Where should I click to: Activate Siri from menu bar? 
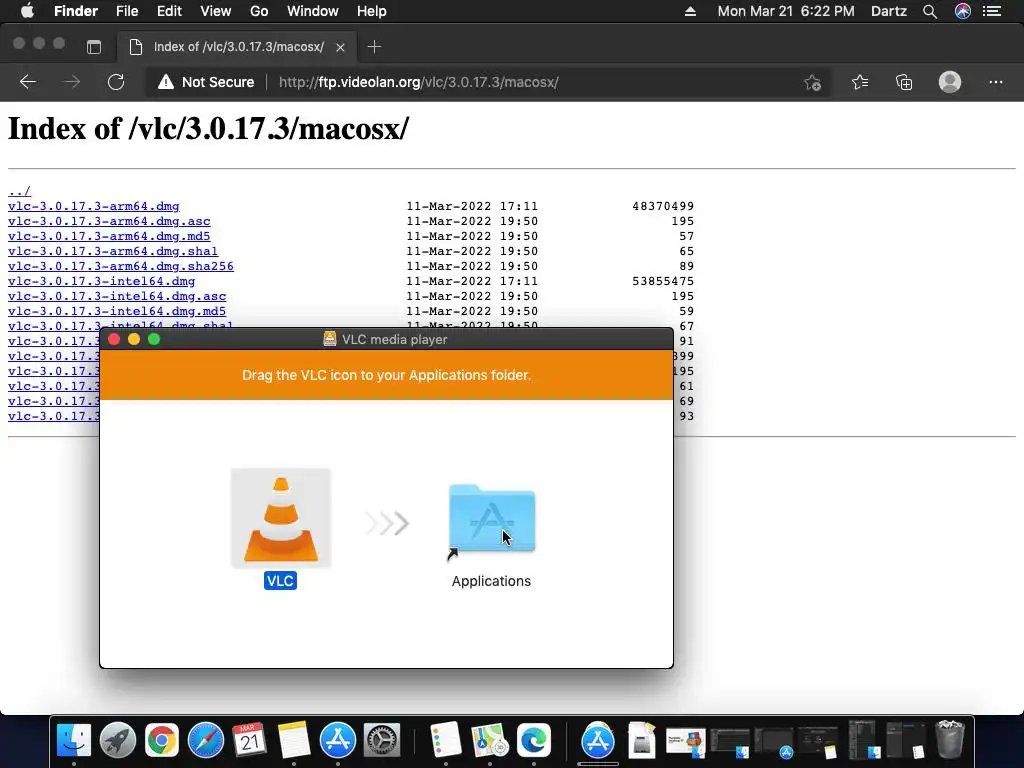963,11
